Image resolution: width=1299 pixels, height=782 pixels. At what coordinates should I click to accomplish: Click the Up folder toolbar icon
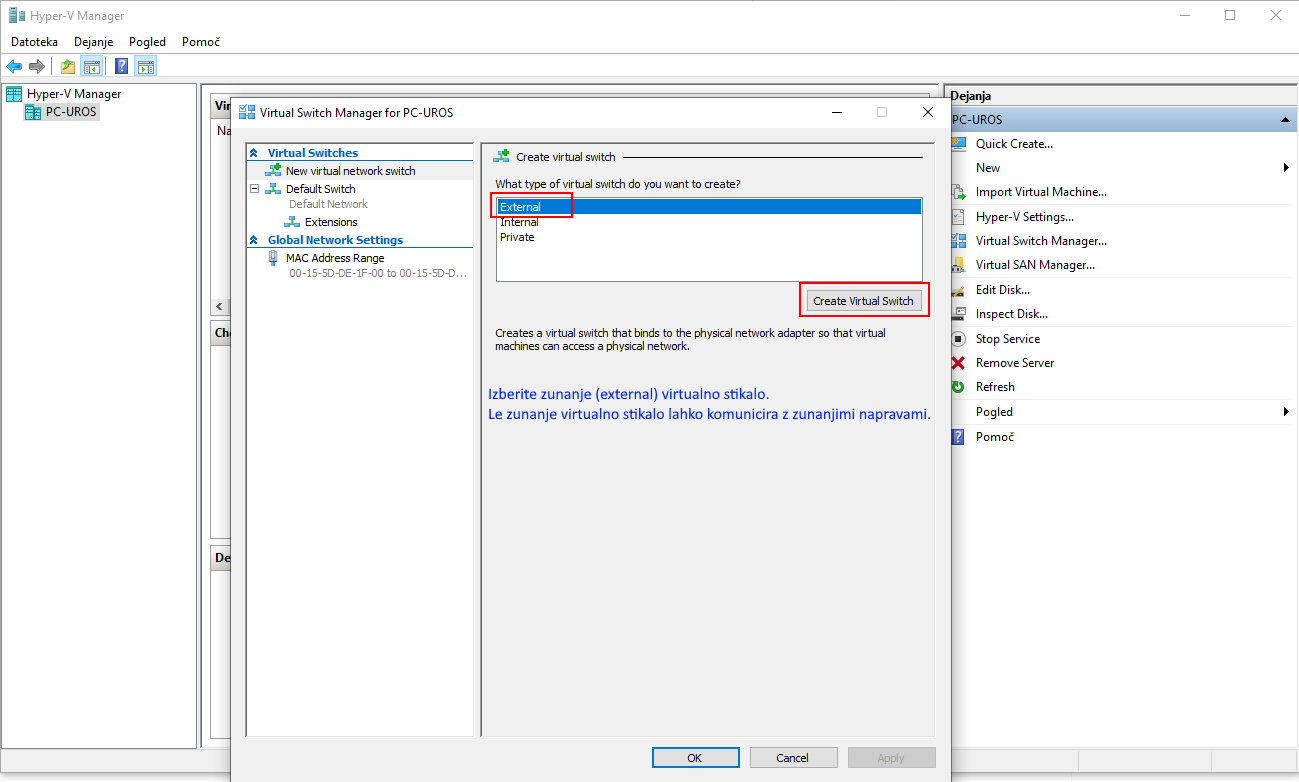click(x=68, y=67)
